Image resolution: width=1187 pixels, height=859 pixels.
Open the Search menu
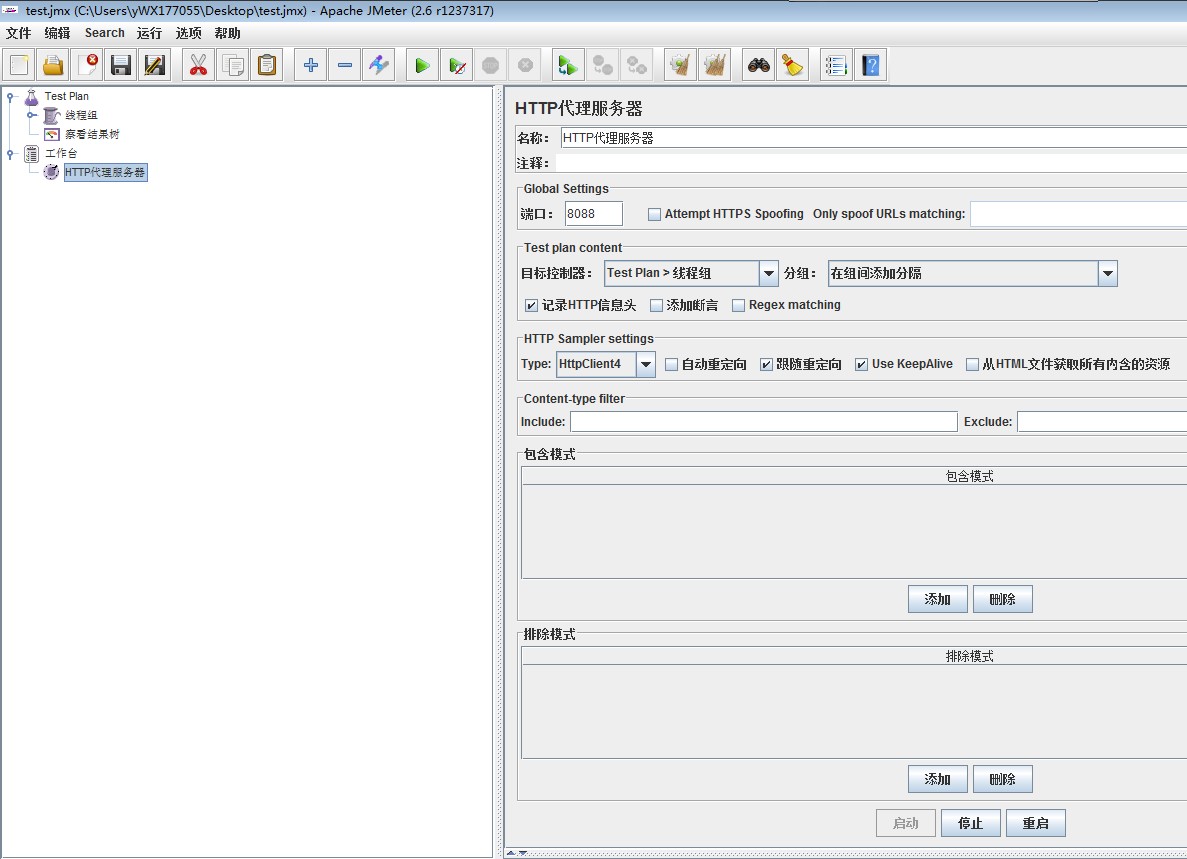(104, 33)
